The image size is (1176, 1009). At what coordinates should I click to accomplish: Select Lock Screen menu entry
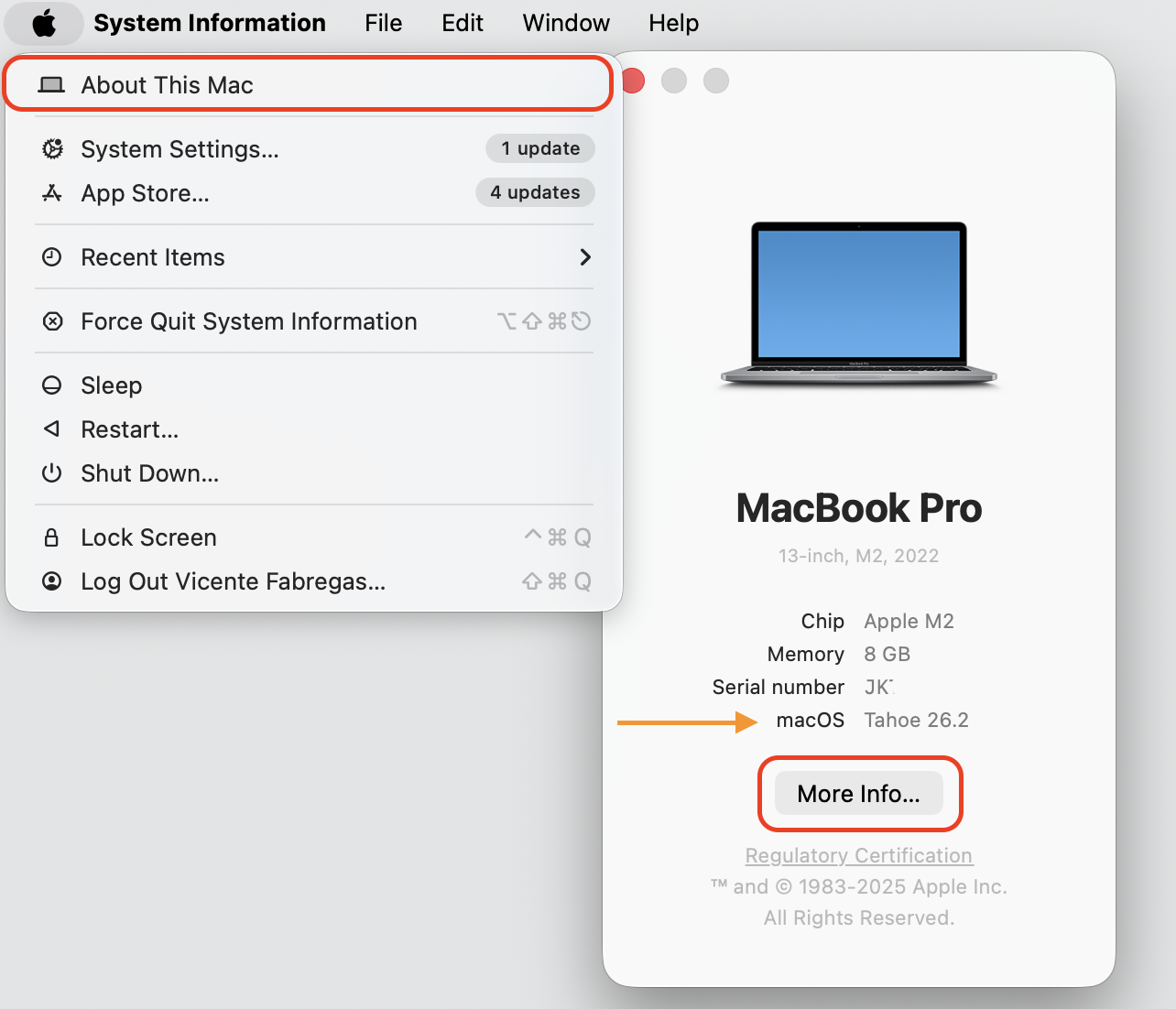click(x=314, y=537)
